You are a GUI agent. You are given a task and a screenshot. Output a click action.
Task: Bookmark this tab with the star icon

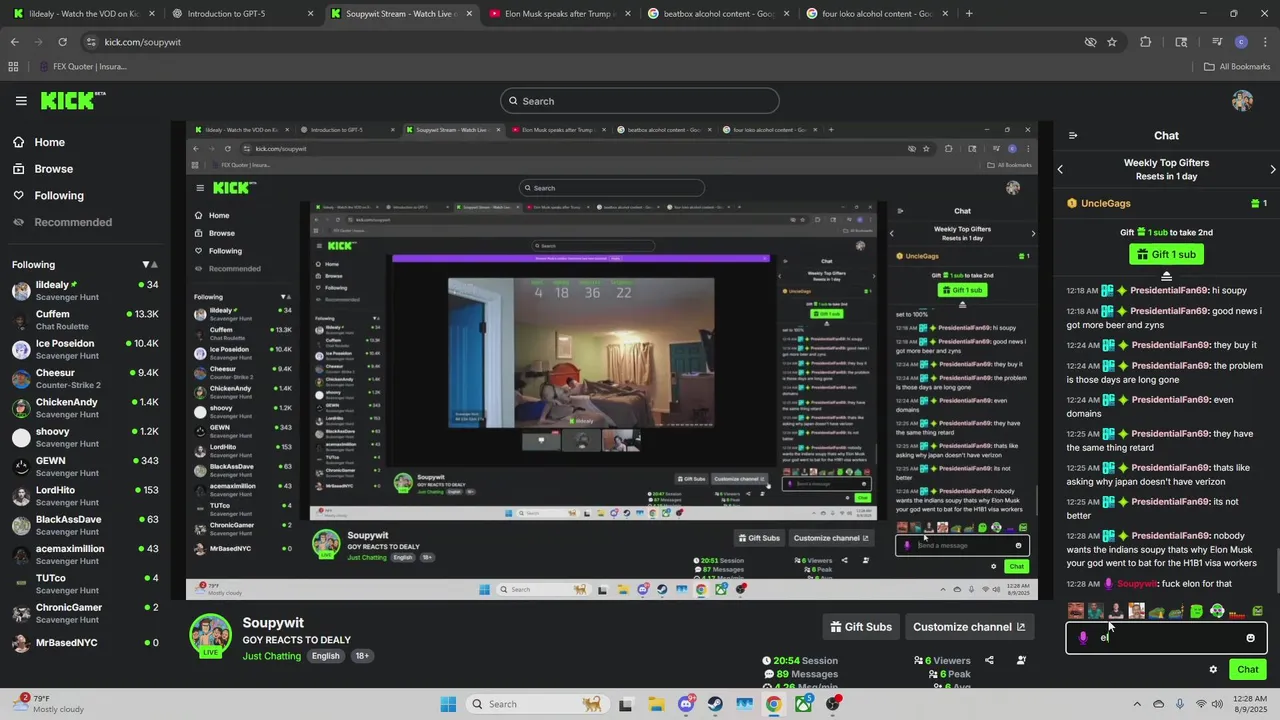pyautogui.click(x=1112, y=42)
